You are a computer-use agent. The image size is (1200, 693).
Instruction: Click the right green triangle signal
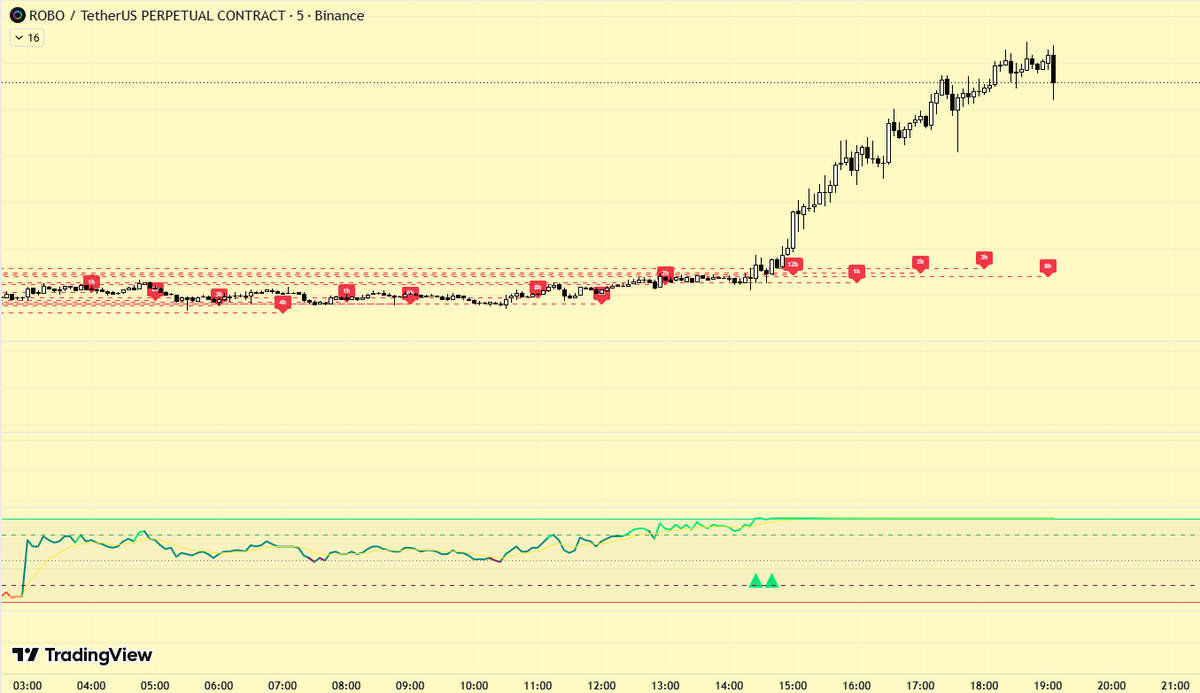(x=771, y=580)
